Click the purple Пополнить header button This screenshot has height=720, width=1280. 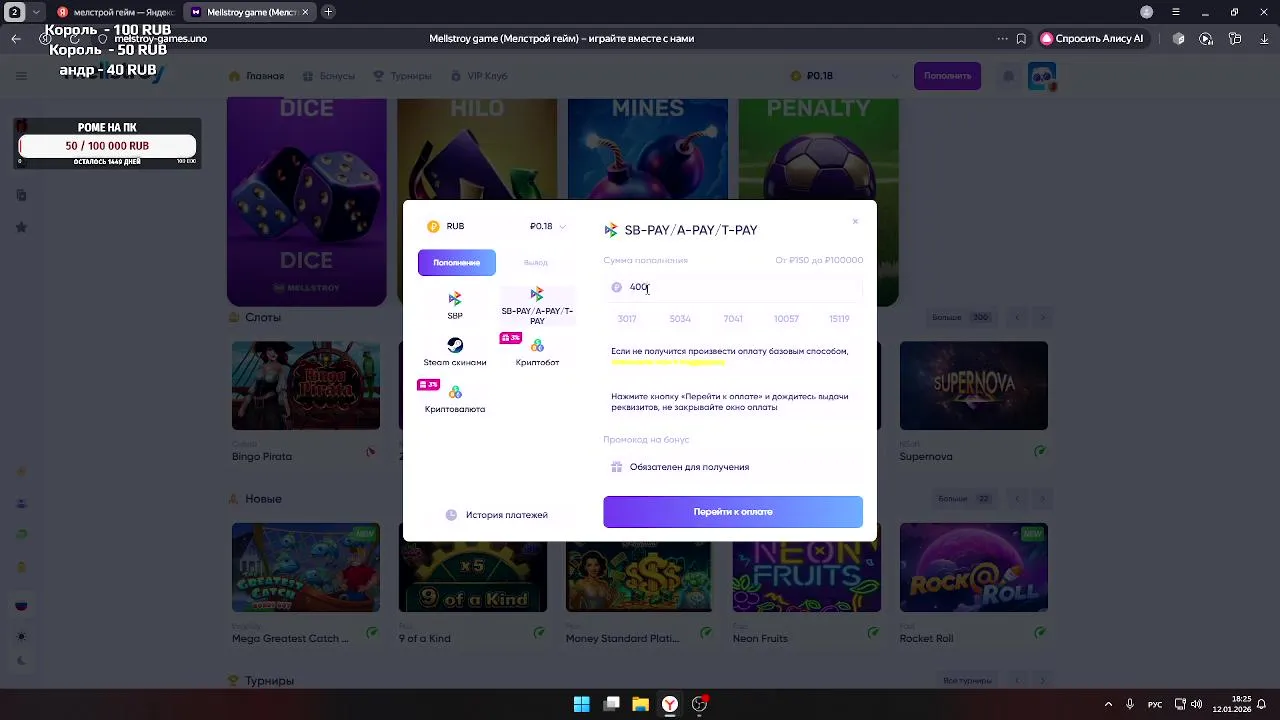point(947,76)
